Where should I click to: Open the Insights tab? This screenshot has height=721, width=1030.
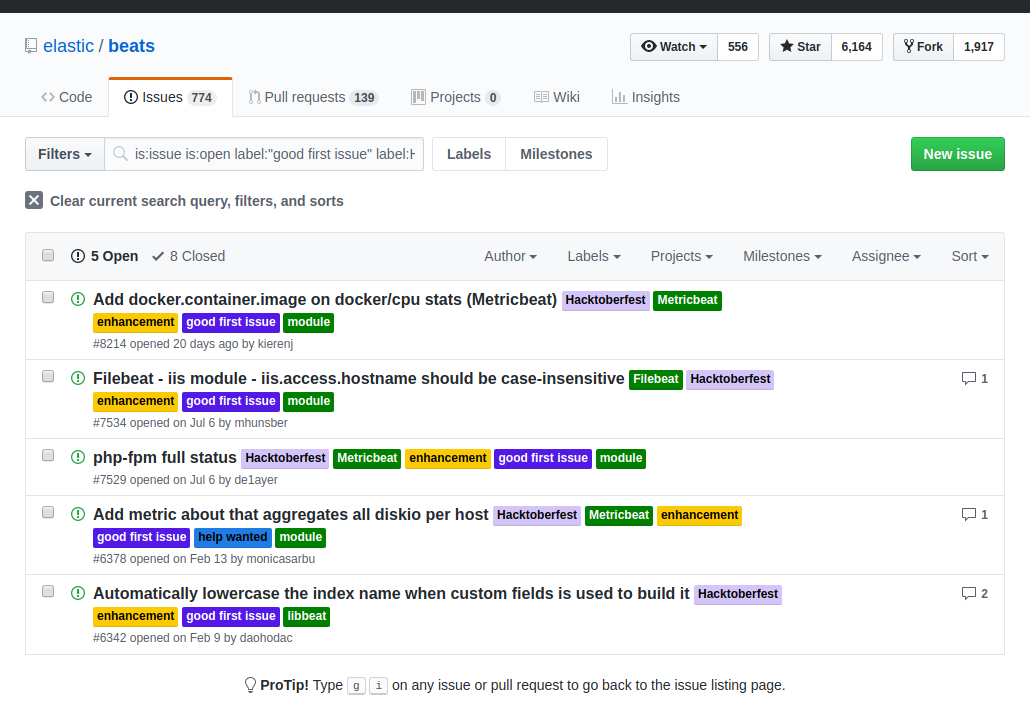[646, 97]
